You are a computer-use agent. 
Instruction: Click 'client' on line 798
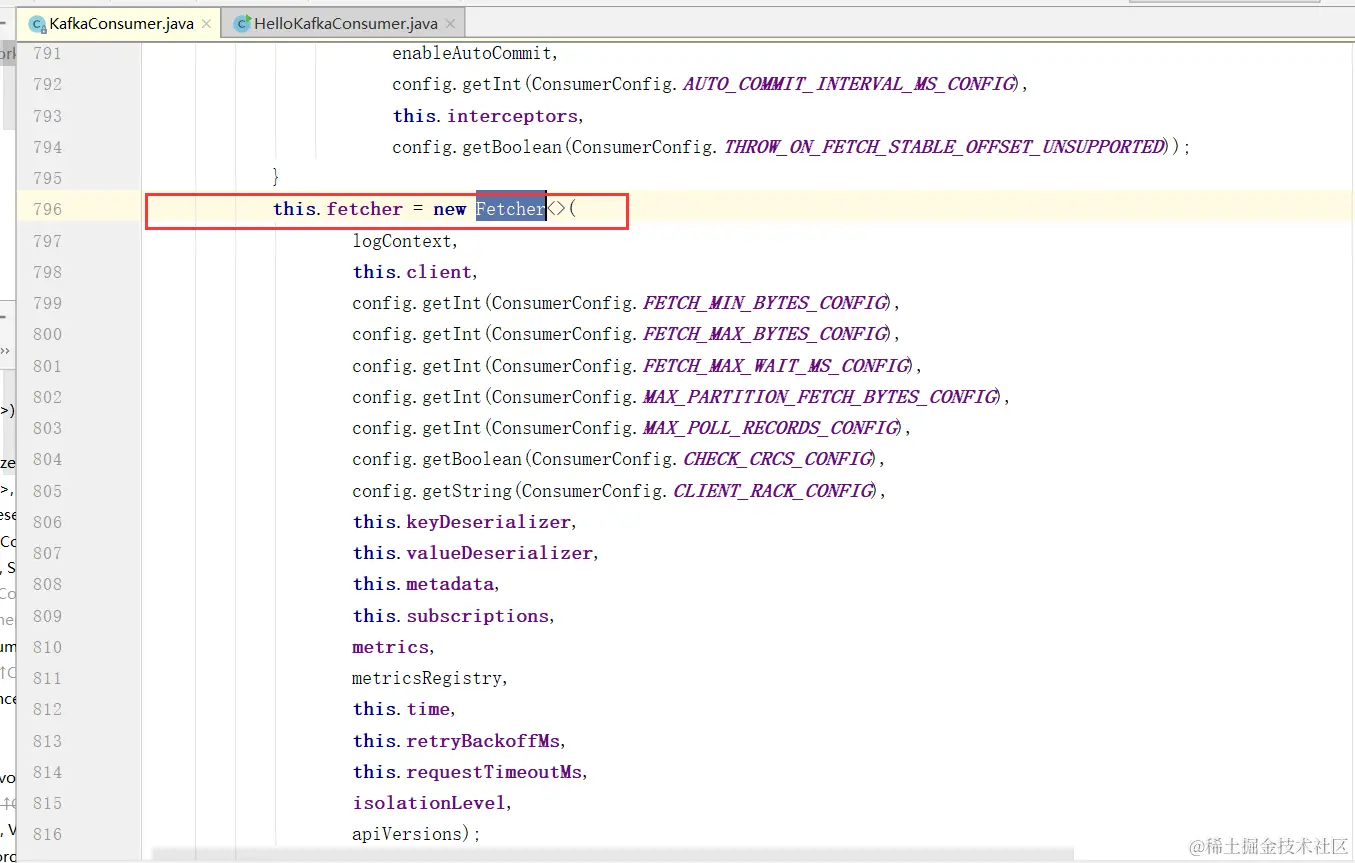click(x=439, y=271)
